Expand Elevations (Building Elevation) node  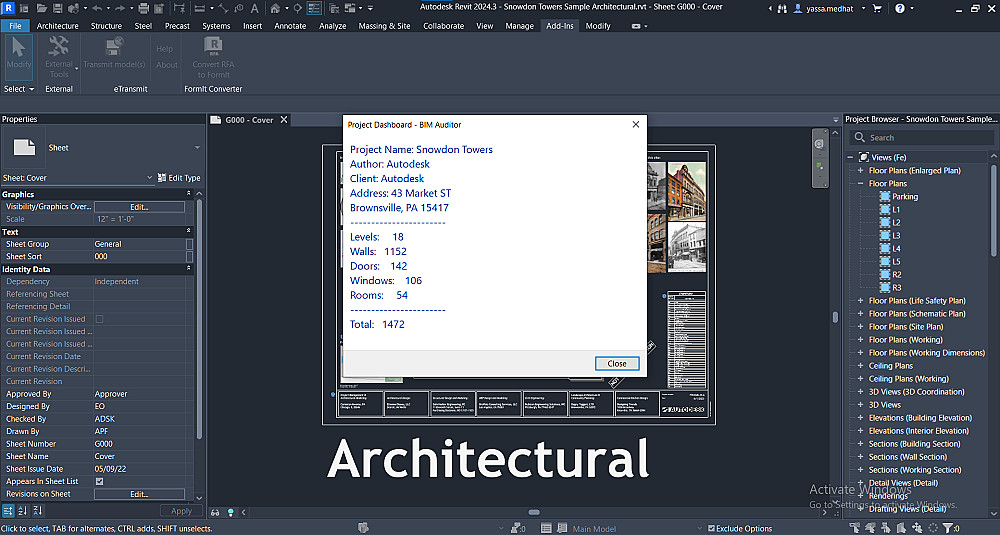coord(860,418)
